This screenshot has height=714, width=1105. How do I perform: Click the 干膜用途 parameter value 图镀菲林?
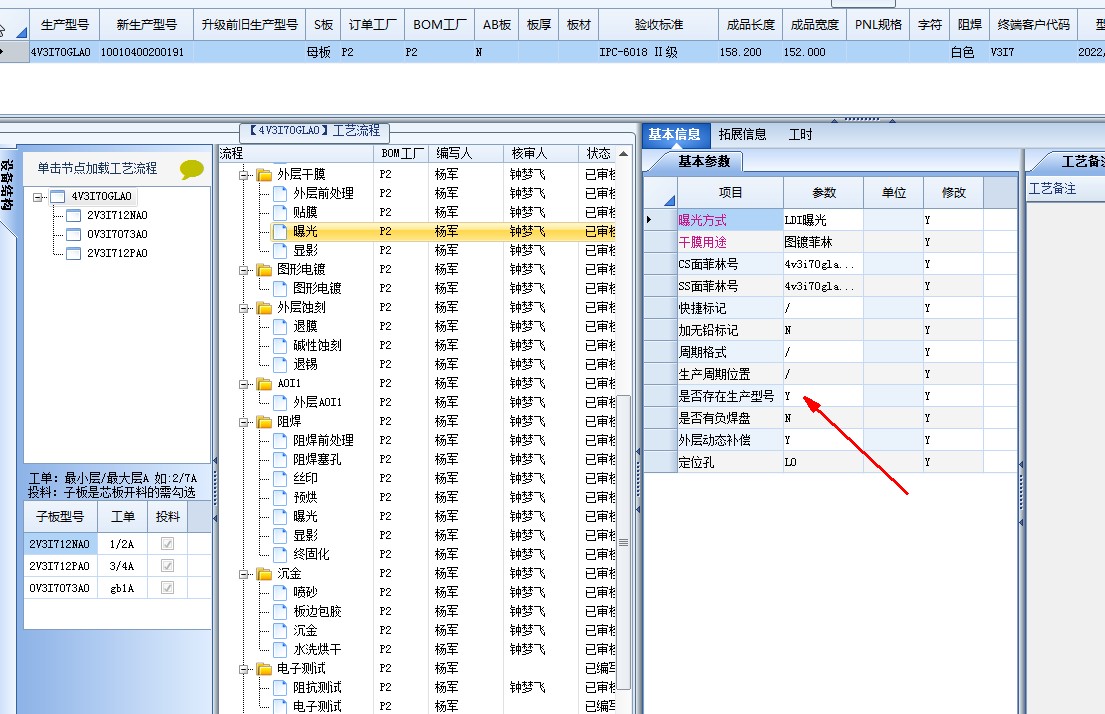(823, 242)
